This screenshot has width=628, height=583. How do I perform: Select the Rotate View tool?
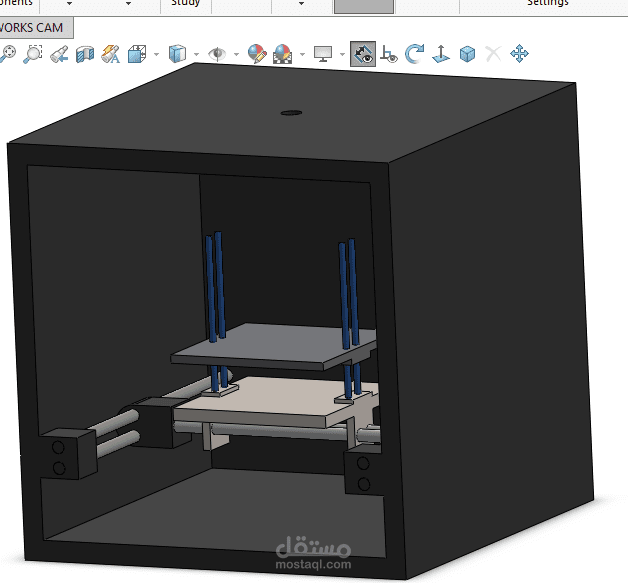pos(415,54)
